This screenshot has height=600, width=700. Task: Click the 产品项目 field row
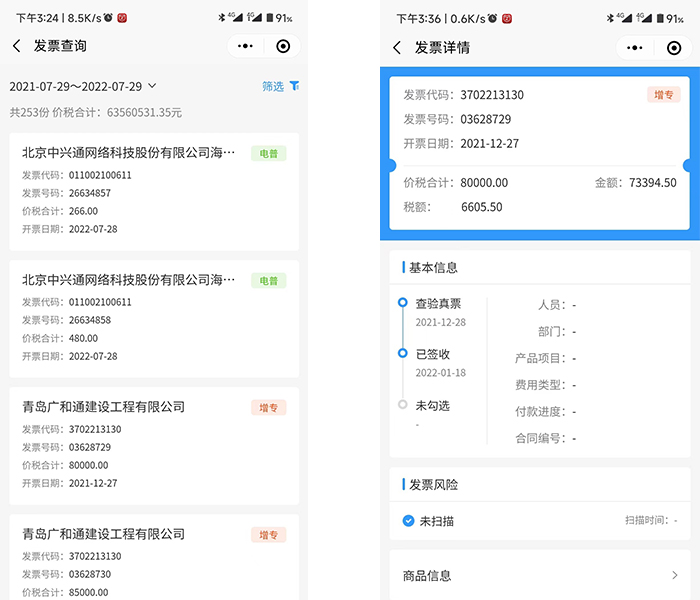click(546, 358)
